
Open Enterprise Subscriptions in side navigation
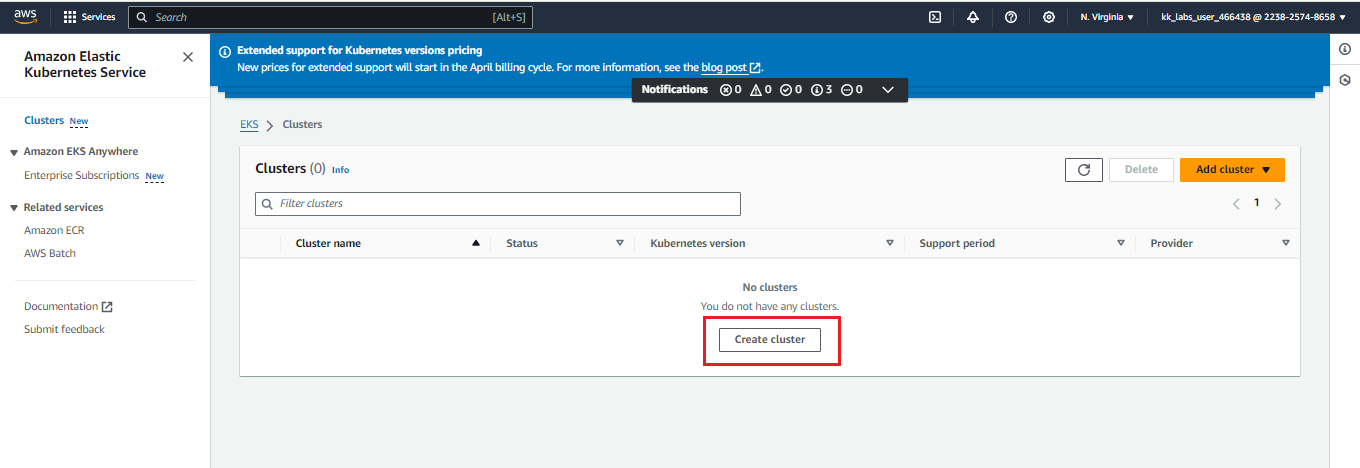point(81,175)
